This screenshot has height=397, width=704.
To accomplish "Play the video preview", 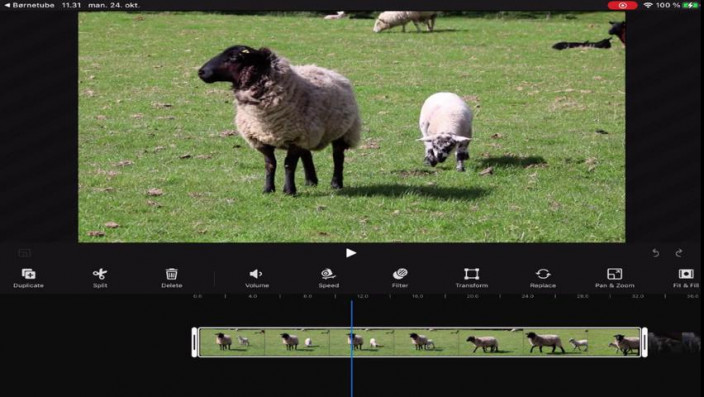I will pos(351,253).
